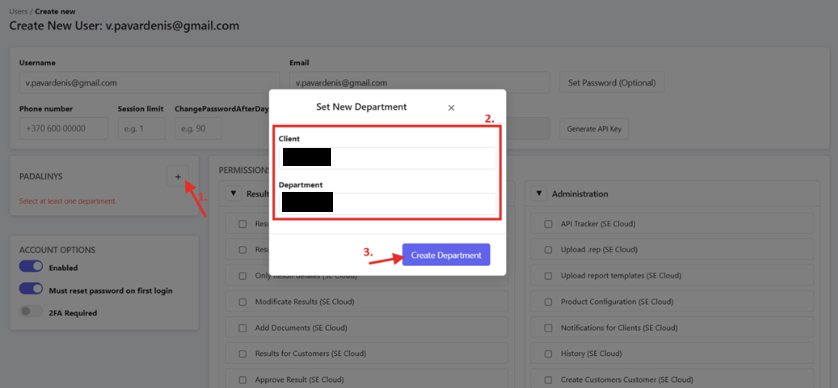
Task: Open the Users breadcrumb link
Action: pyautogui.click(x=18, y=11)
